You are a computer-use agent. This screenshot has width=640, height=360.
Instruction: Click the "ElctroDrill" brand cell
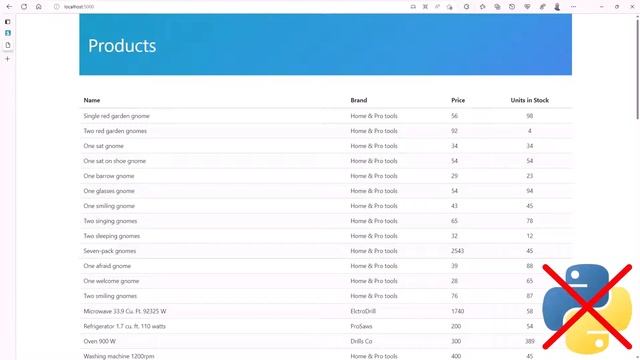coord(363,311)
